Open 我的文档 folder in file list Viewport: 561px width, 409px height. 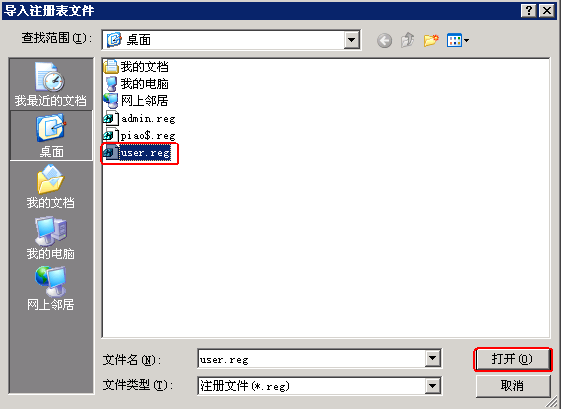click(136, 67)
